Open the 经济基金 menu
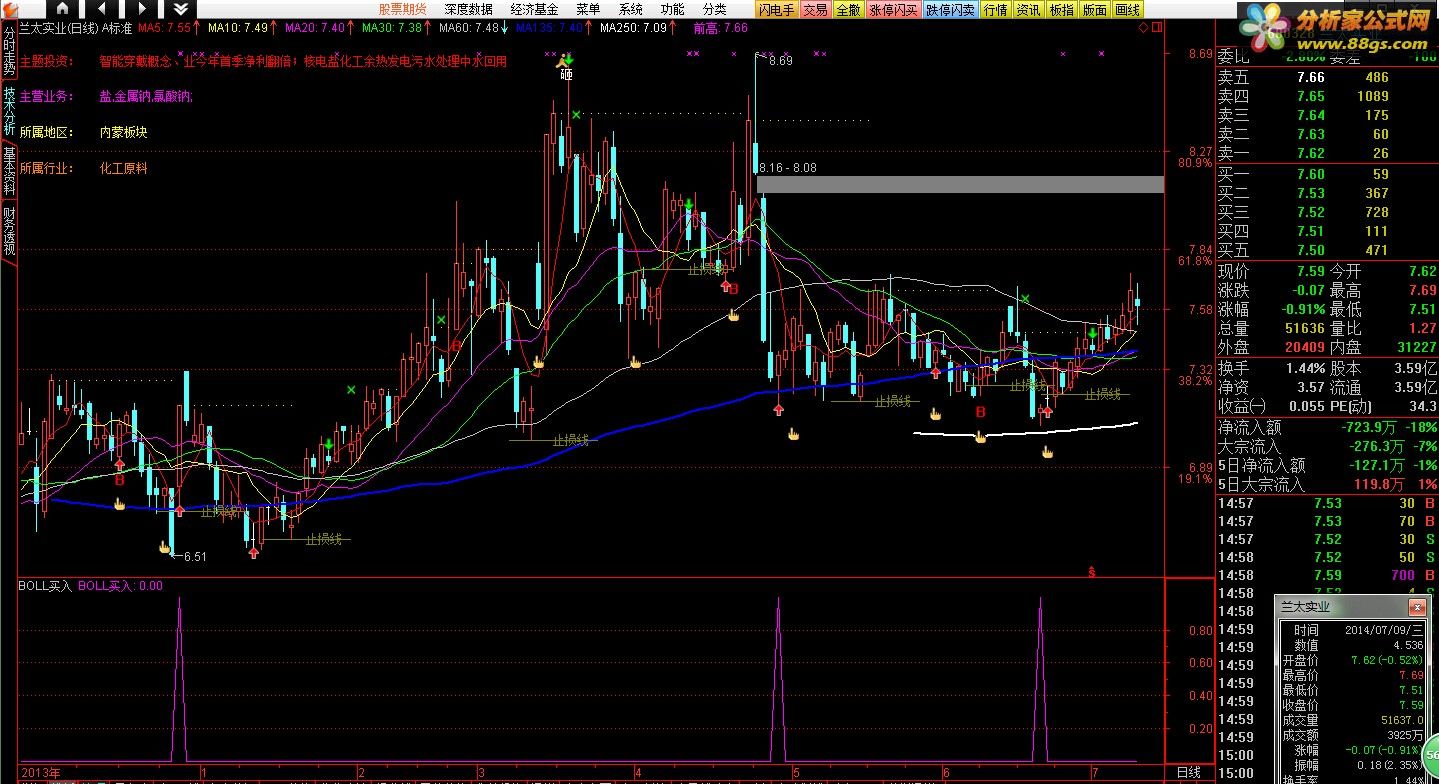 pyautogui.click(x=535, y=9)
